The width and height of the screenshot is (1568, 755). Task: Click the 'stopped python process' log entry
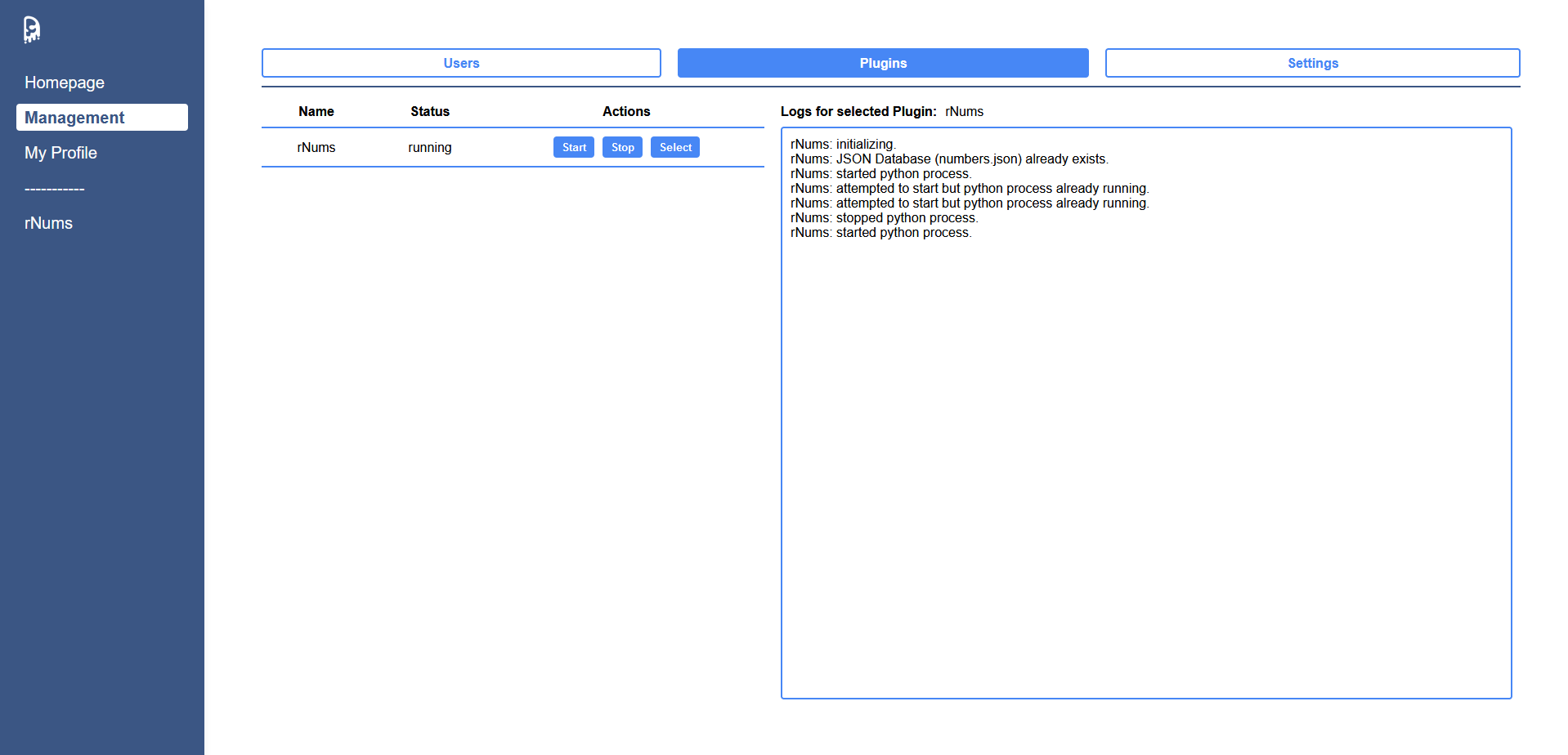pyautogui.click(x=884, y=218)
